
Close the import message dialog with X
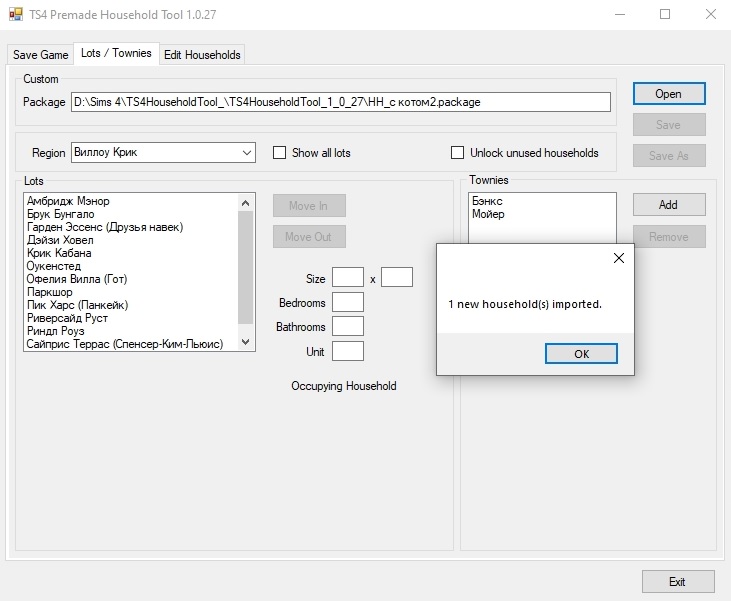(x=618, y=258)
